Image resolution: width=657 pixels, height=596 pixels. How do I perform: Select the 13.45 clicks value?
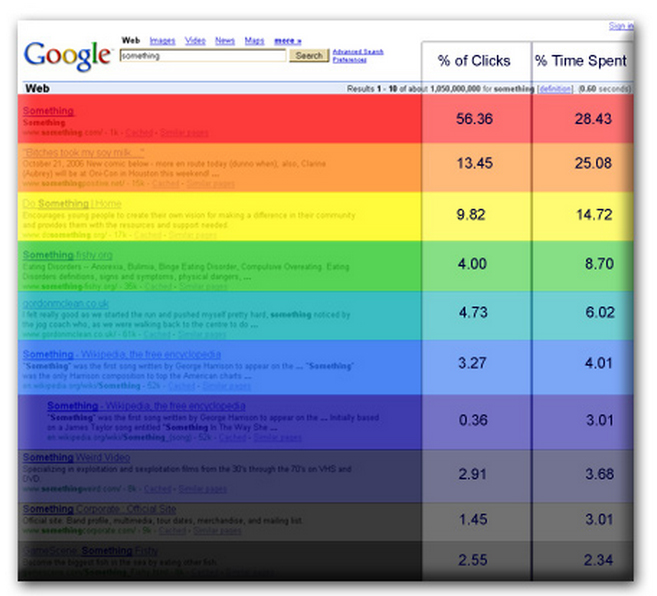pyautogui.click(x=474, y=163)
